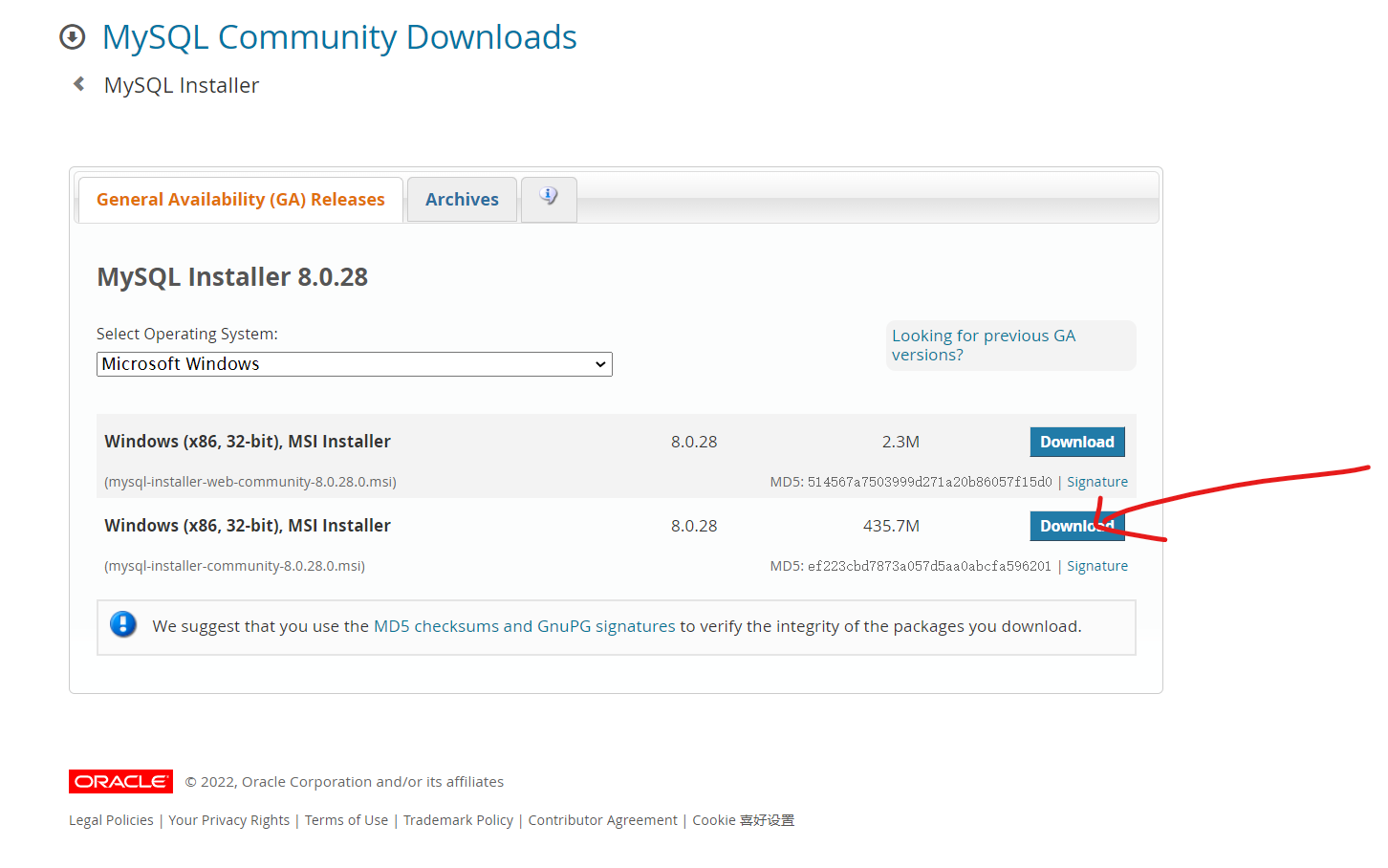Download the 435.7M full community installer
Viewport: 1388px width, 868px height.
pos(1077,526)
